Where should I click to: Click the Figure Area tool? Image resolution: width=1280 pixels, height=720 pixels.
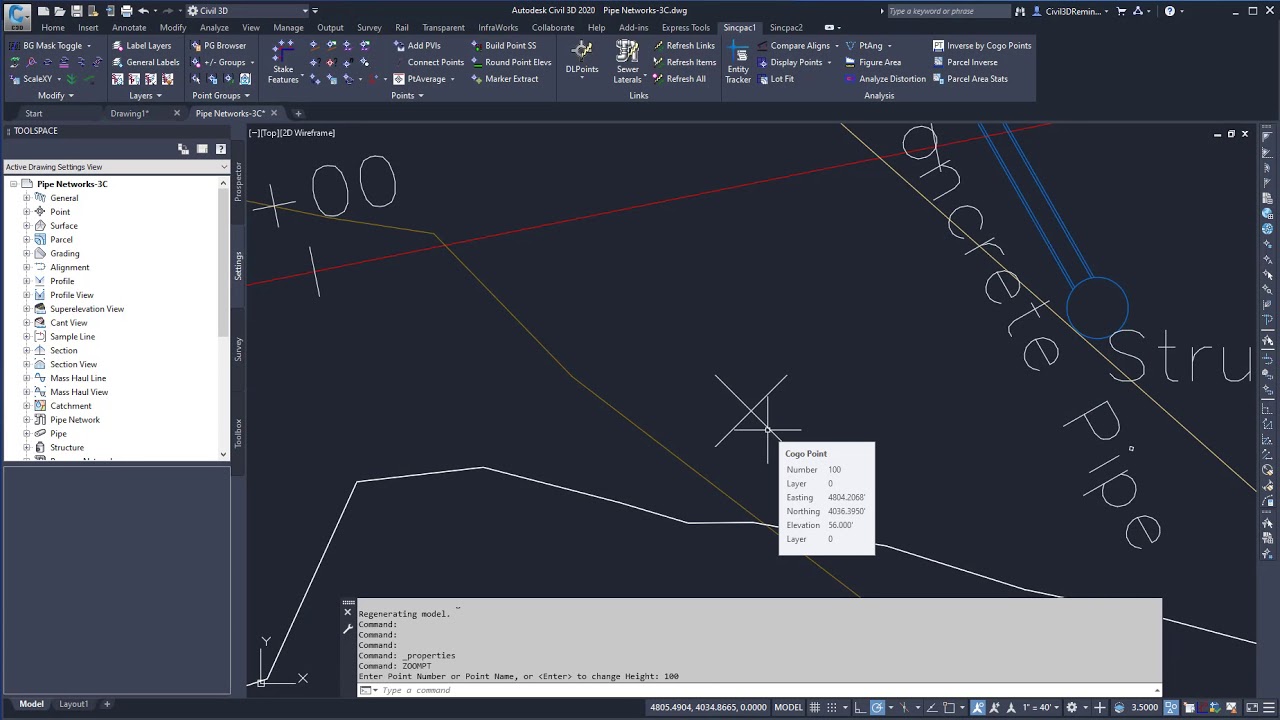(x=872, y=62)
